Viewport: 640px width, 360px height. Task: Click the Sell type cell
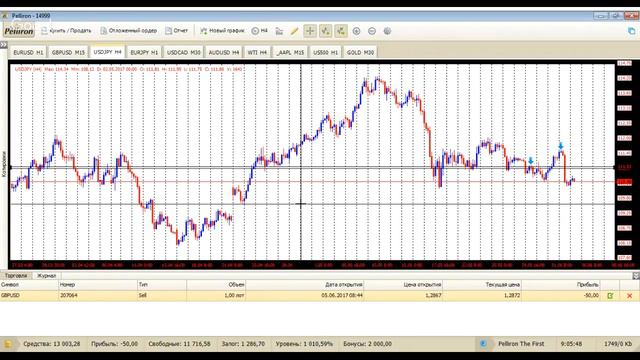142,295
